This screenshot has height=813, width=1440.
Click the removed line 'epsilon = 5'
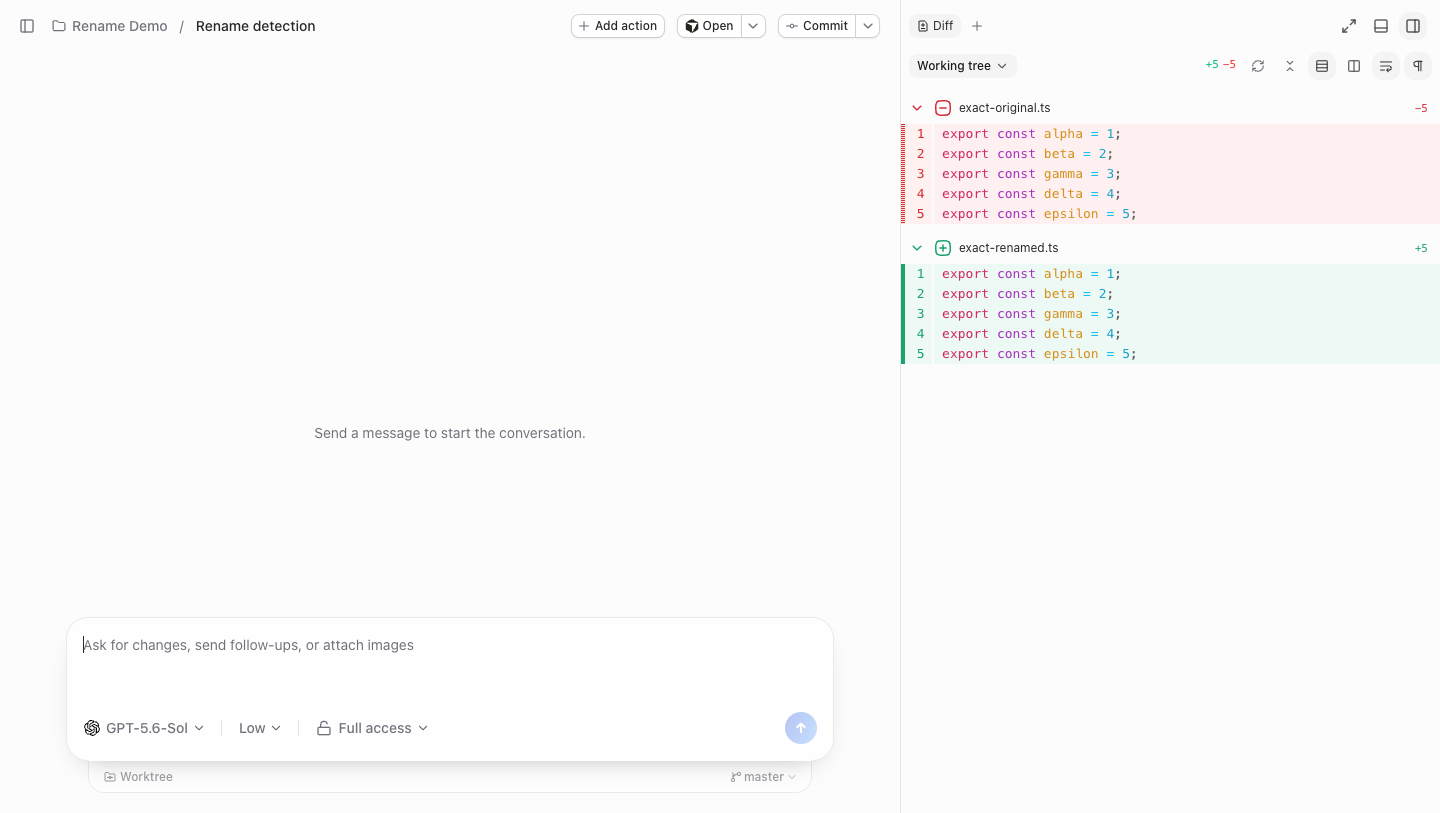point(1171,214)
